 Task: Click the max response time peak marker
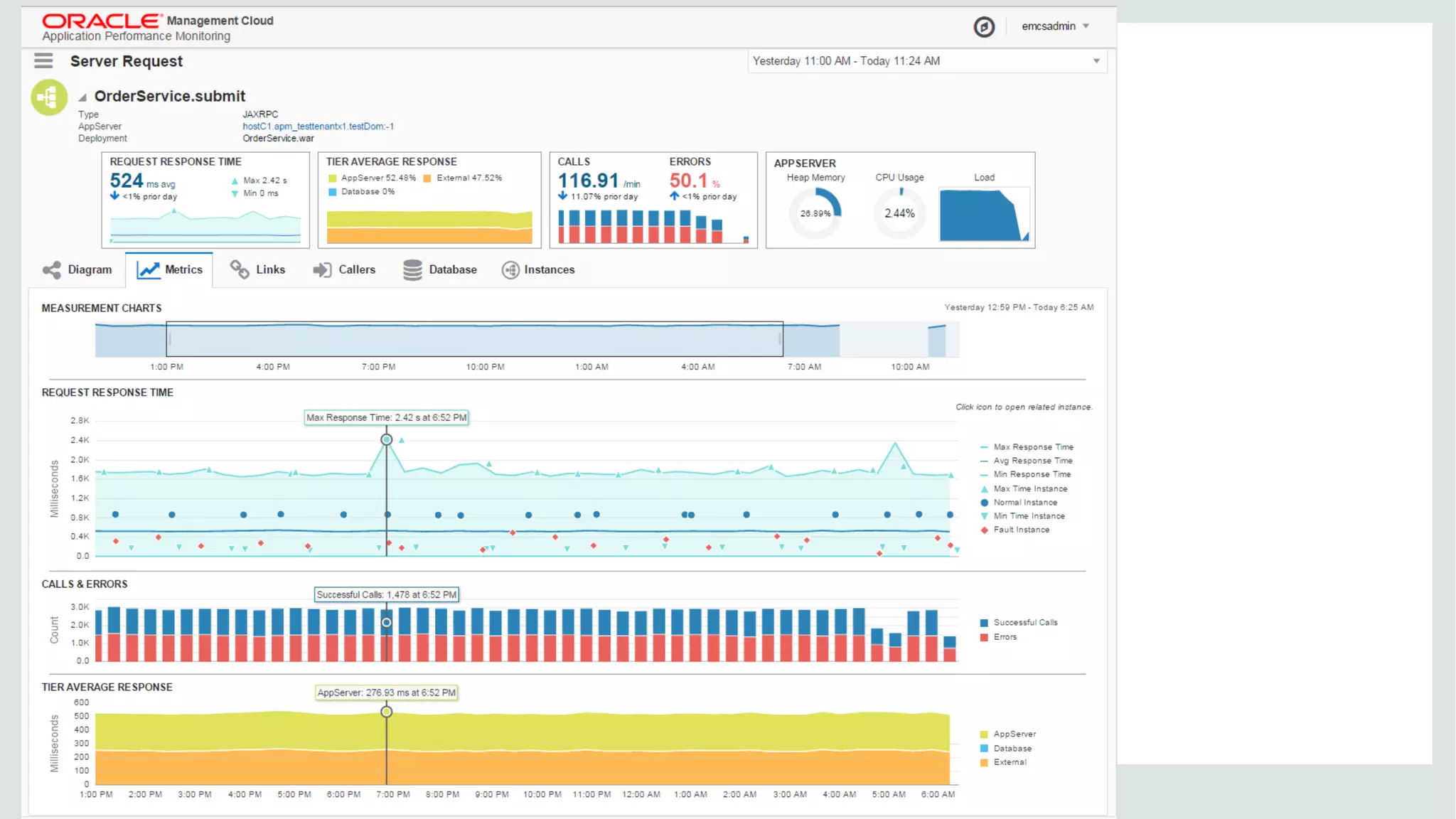click(x=386, y=439)
